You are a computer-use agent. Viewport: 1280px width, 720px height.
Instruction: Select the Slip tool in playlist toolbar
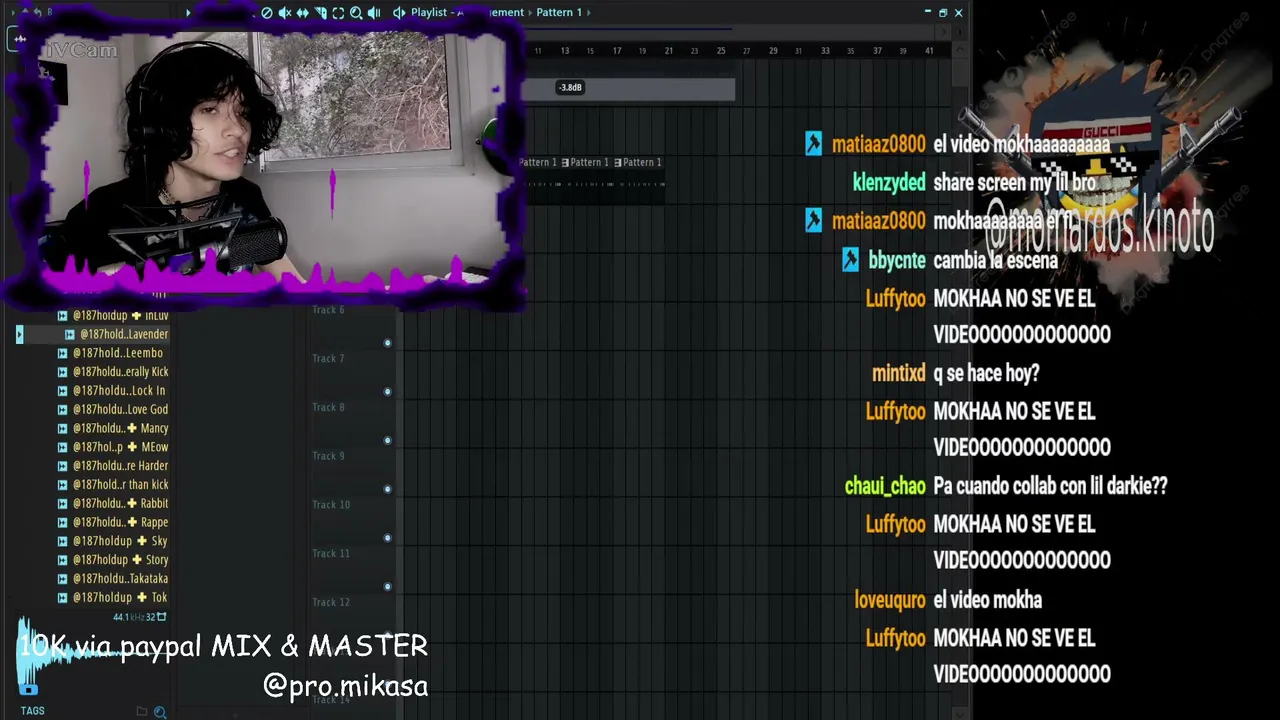[x=303, y=12]
